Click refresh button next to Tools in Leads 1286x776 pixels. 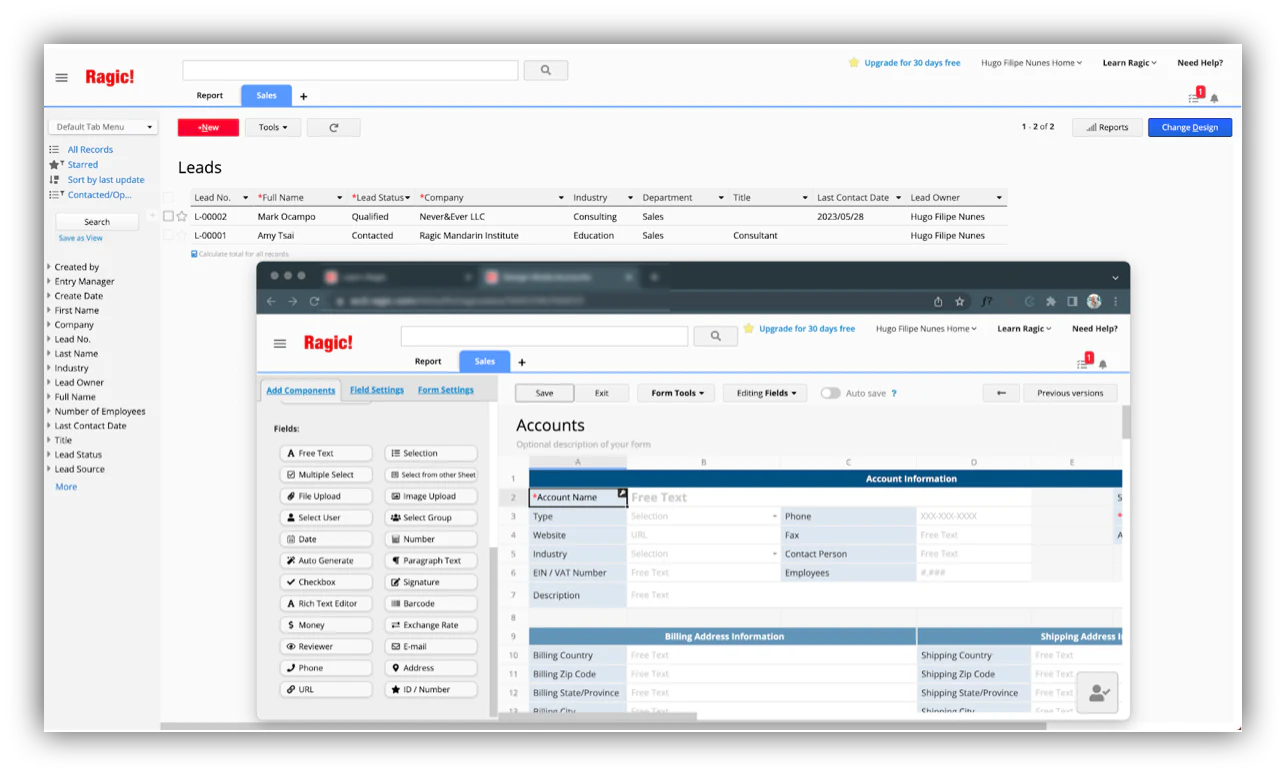coord(333,127)
